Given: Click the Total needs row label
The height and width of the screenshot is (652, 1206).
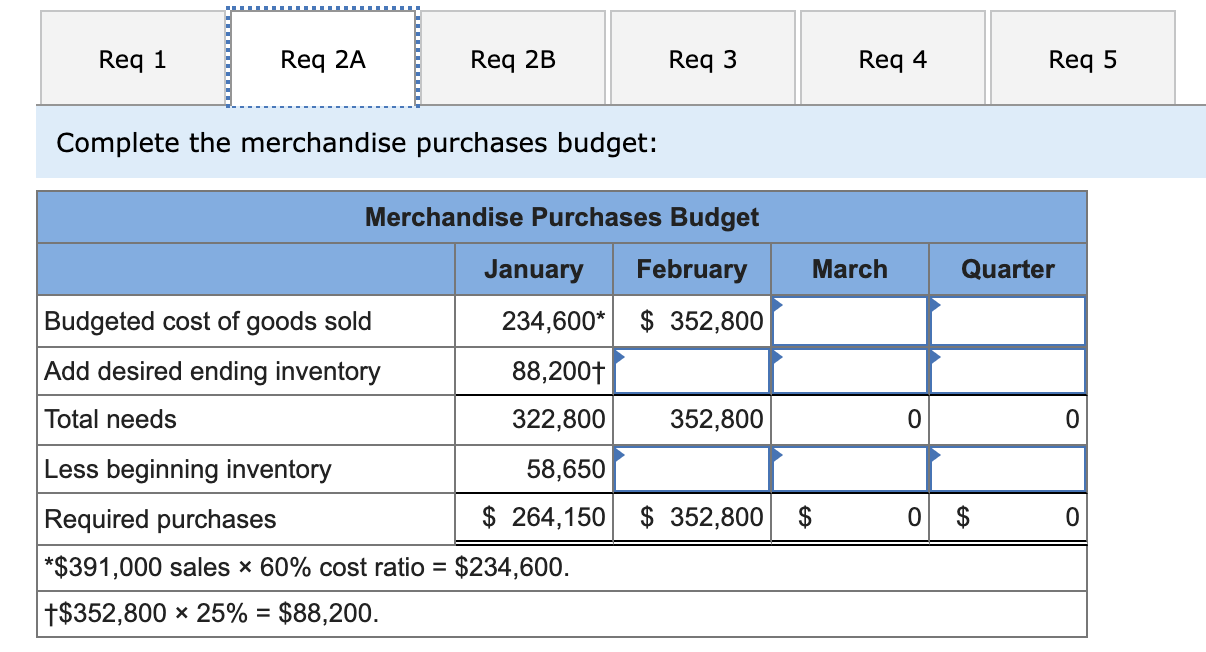Looking at the screenshot, I should [x=111, y=419].
